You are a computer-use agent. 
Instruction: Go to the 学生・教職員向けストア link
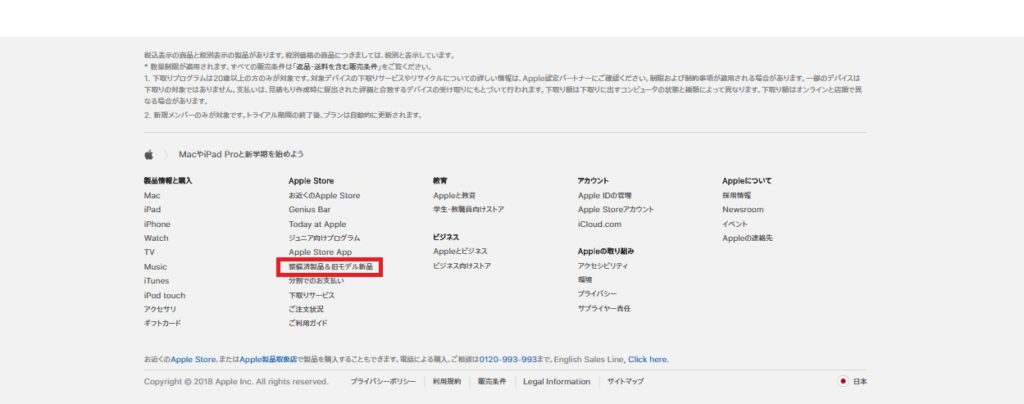pyautogui.click(x=468, y=210)
